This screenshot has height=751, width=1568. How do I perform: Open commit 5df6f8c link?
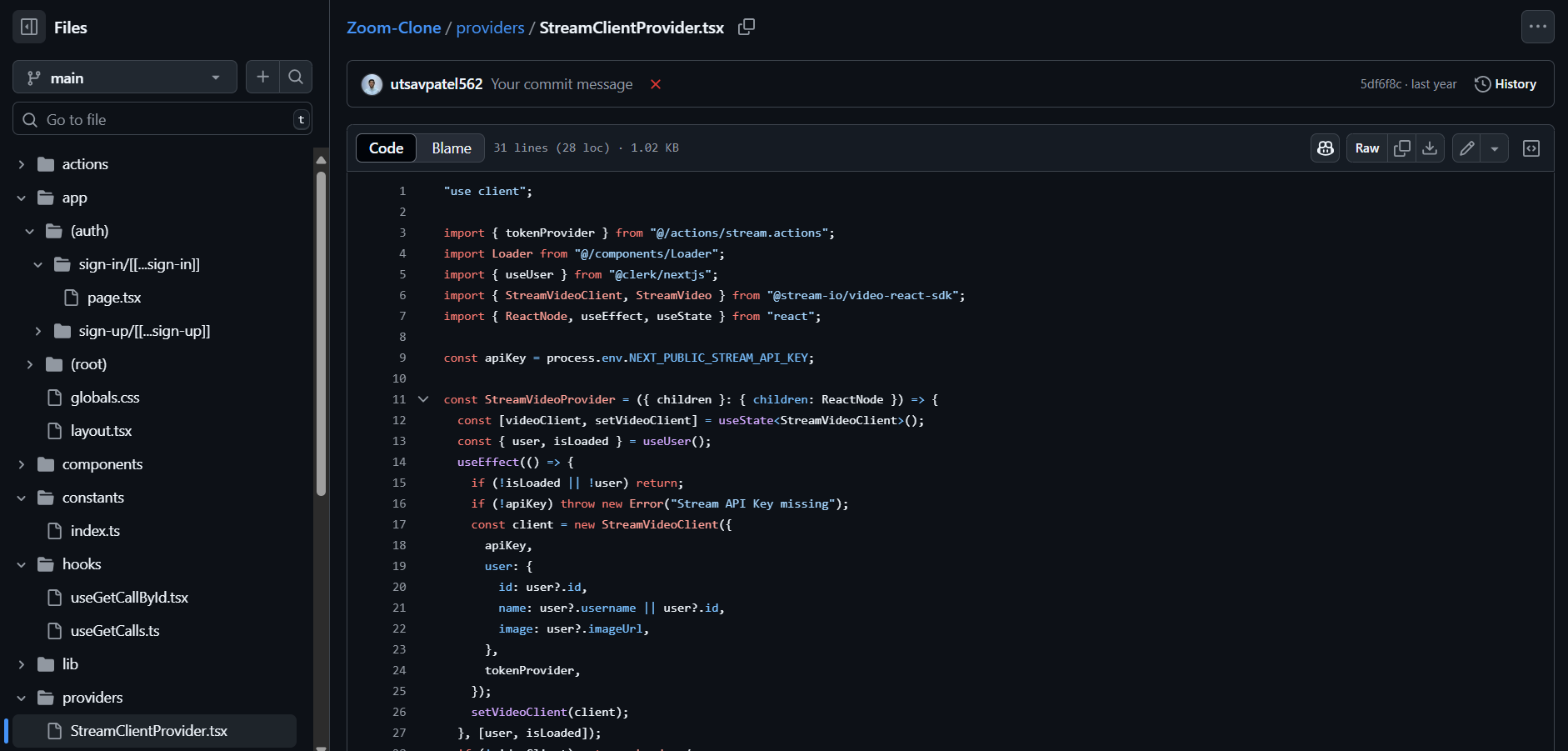pyautogui.click(x=1381, y=84)
